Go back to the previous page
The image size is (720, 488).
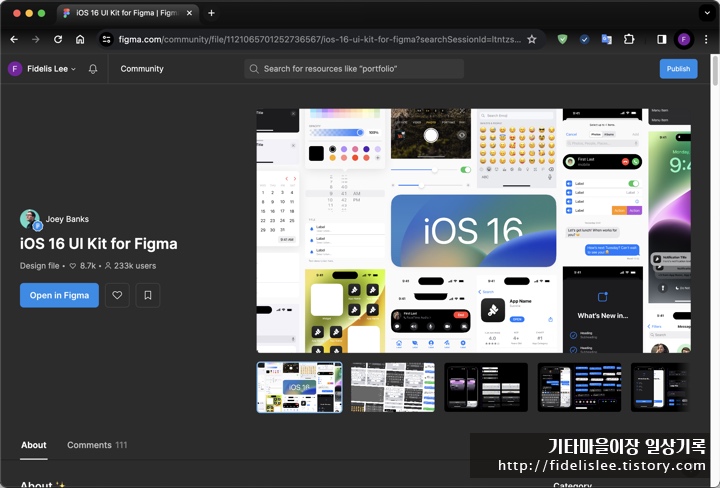(x=14, y=39)
